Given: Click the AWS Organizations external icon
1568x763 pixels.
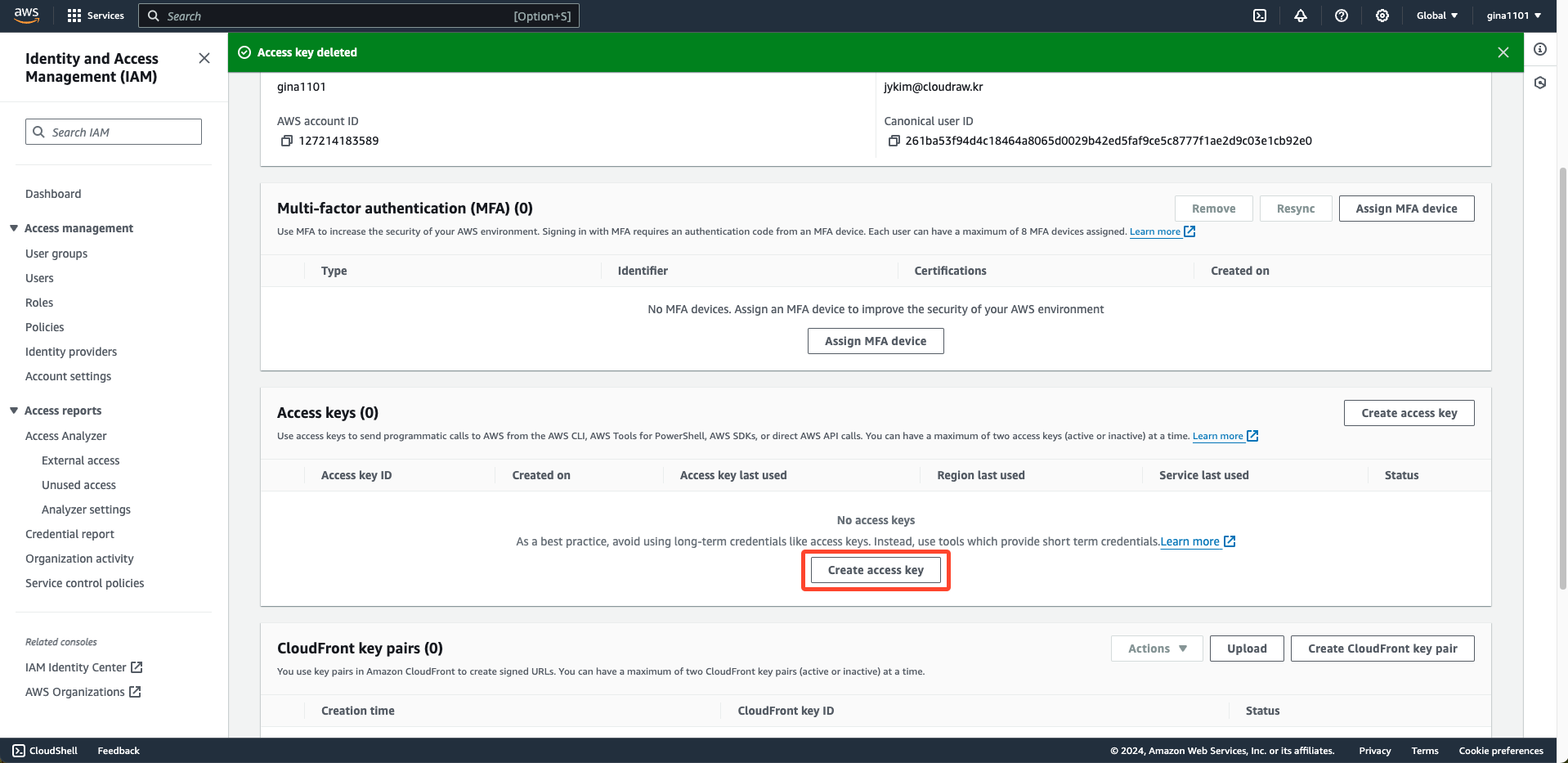Looking at the screenshot, I should click(x=135, y=692).
